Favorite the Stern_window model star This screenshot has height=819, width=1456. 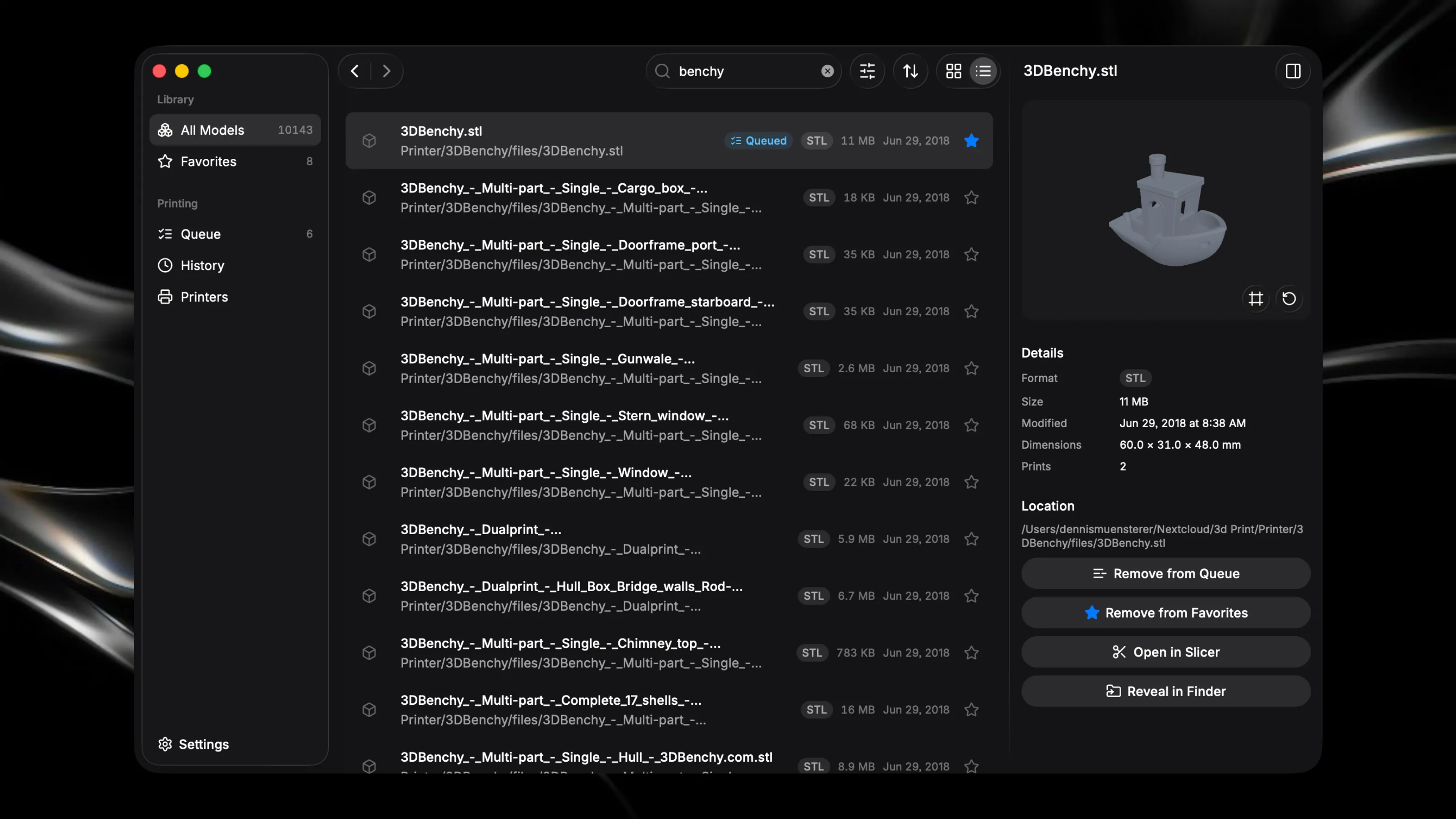[x=971, y=425]
